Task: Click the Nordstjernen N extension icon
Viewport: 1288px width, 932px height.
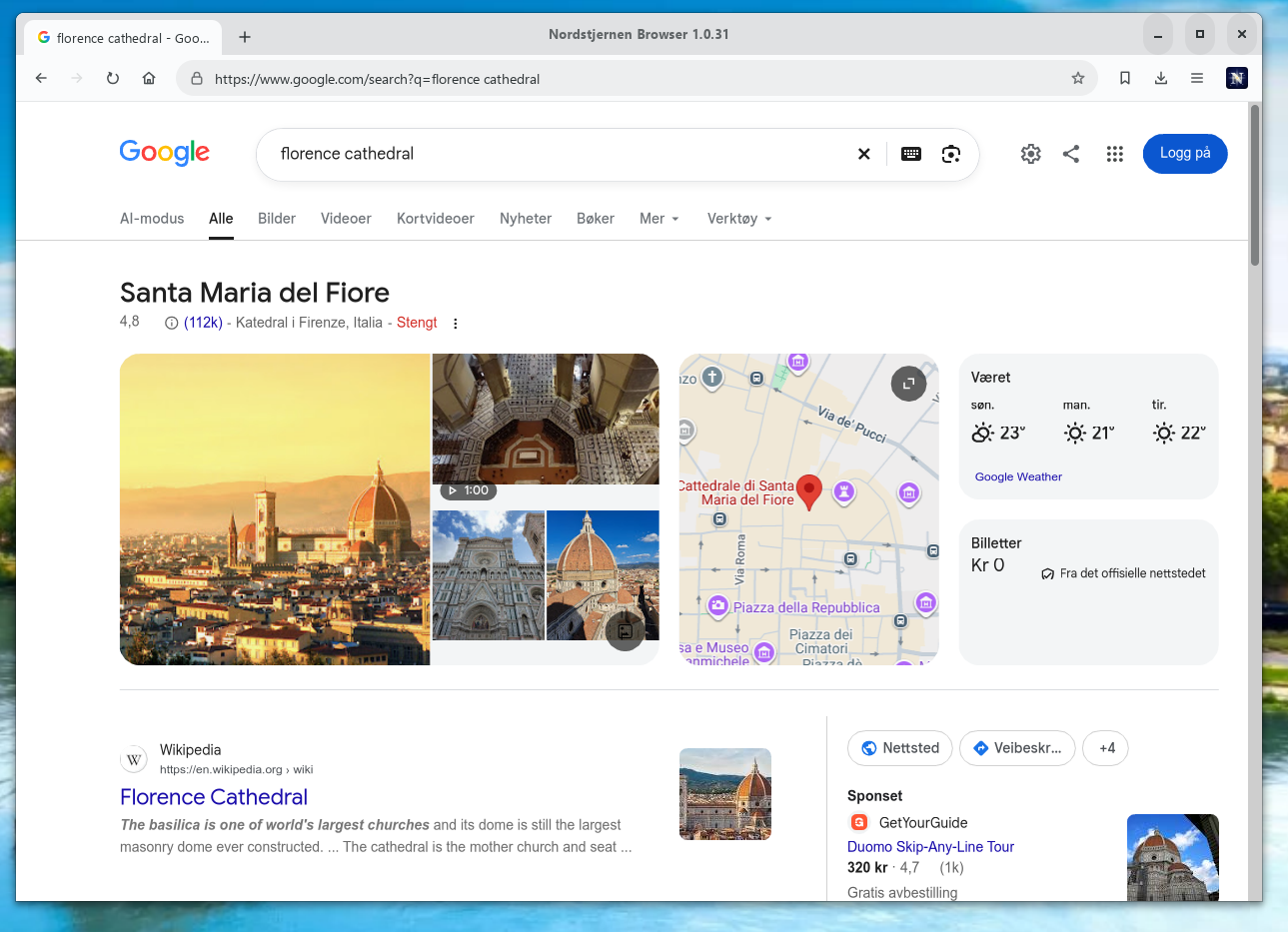Action: click(1237, 78)
